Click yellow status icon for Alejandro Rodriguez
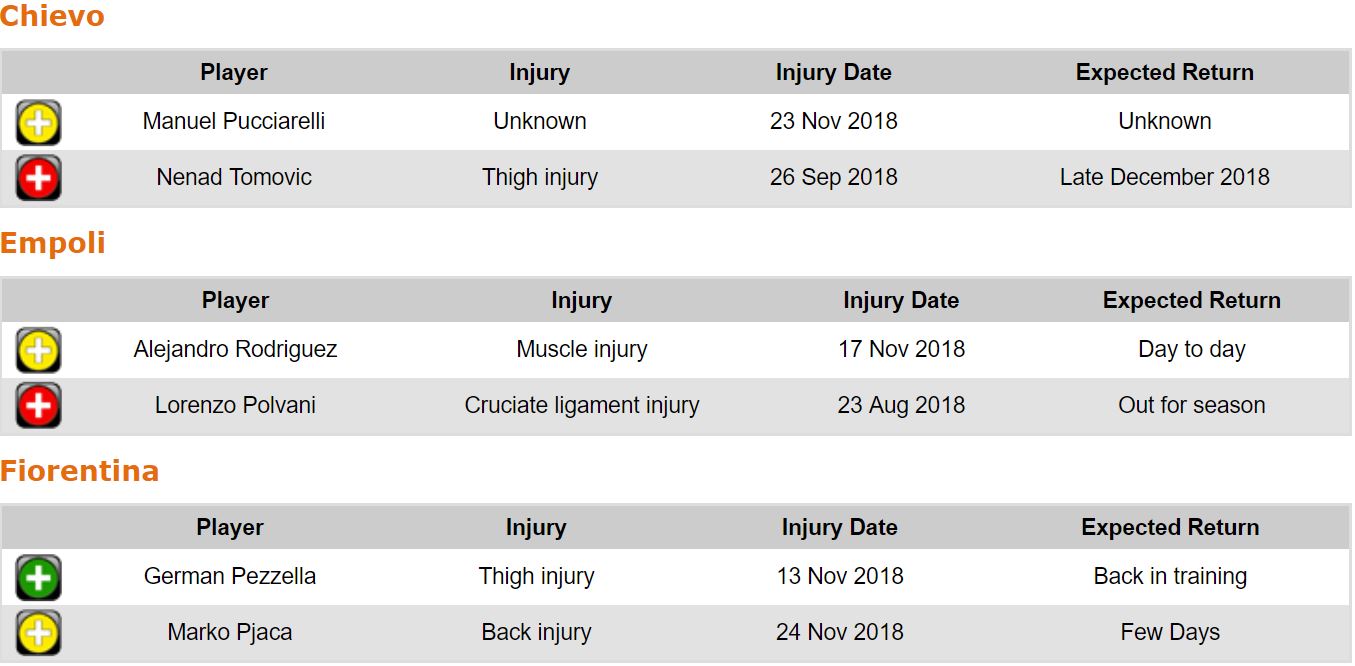The image size is (1355, 666). point(38,350)
